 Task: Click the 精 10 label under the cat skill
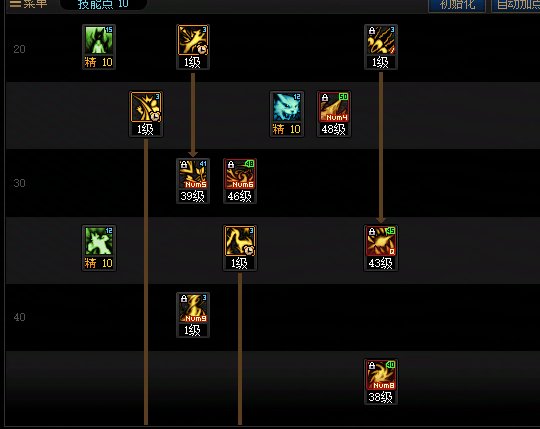click(287, 129)
